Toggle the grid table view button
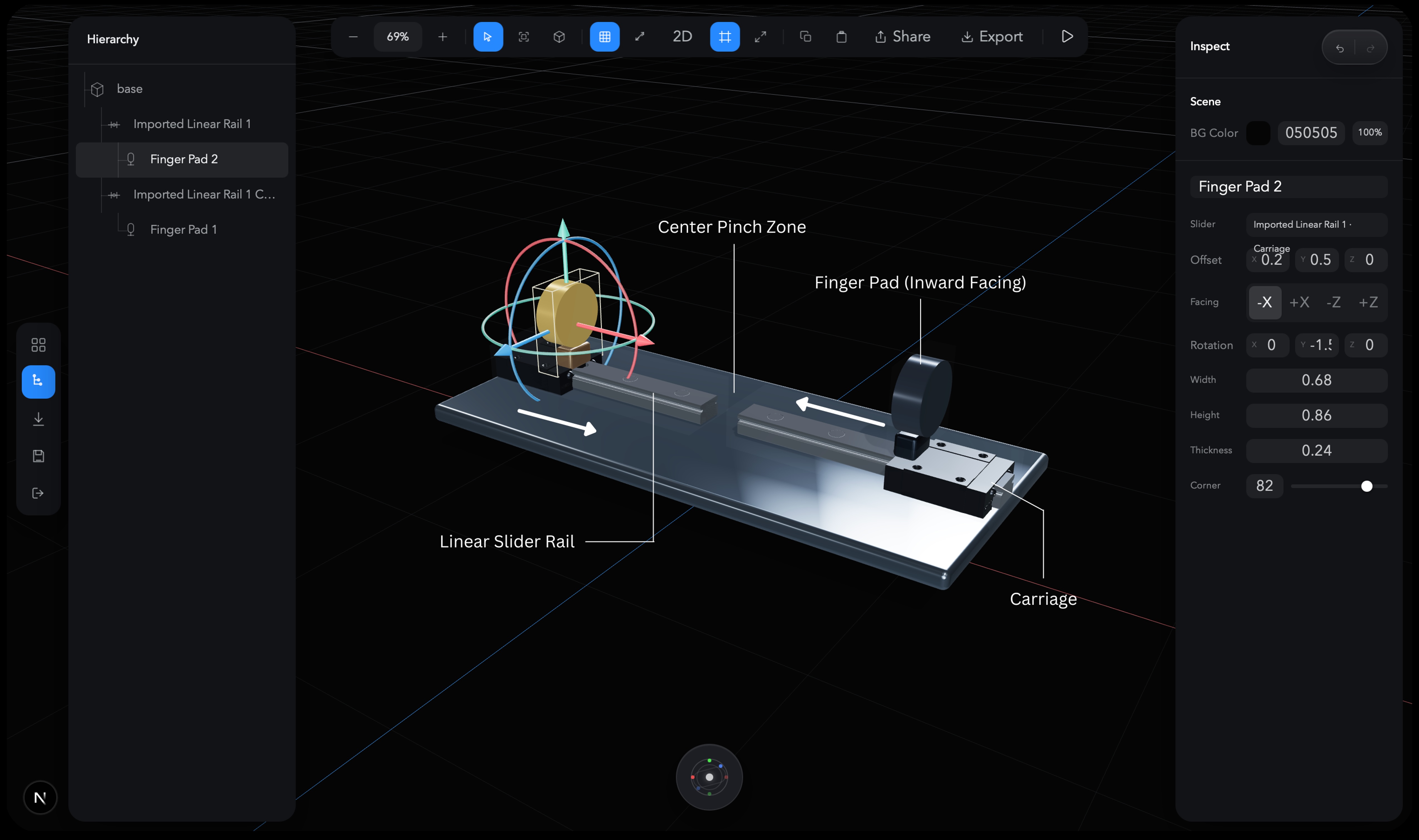The height and width of the screenshot is (840, 1419). (x=604, y=37)
